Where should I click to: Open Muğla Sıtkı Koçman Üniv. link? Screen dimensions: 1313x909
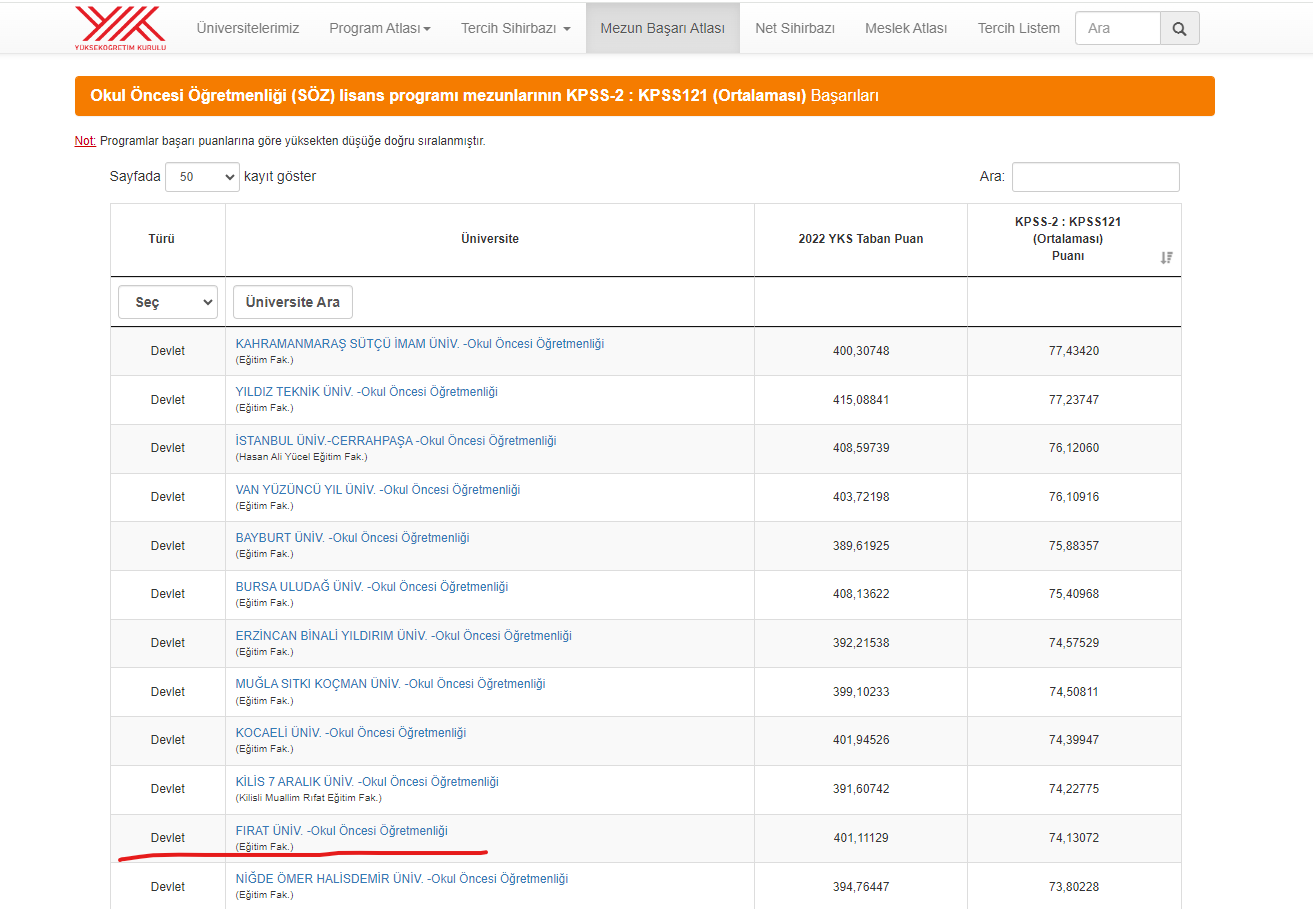pos(391,684)
